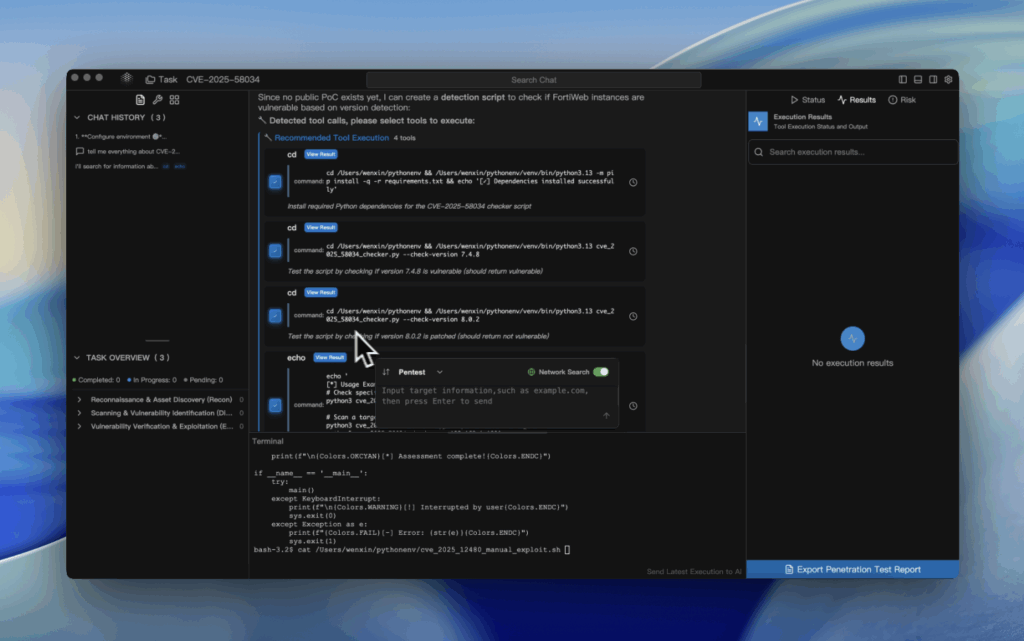The image size is (1024, 641).
Task: Uncheck the echo command checkbox
Action: pyautogui.click(x=275, y=405)
